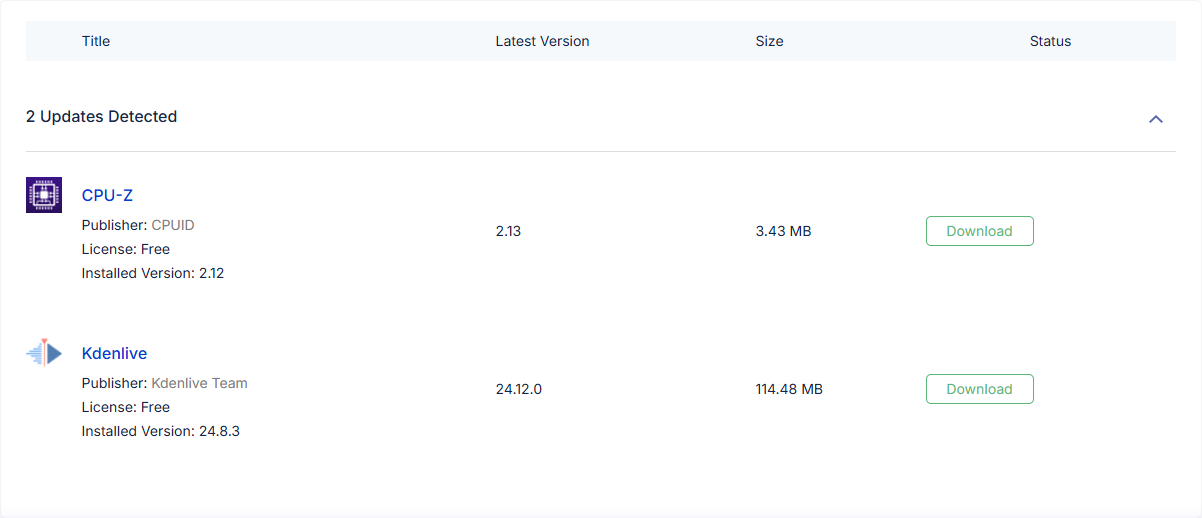Click the Latest Version column header

(542, 41)
